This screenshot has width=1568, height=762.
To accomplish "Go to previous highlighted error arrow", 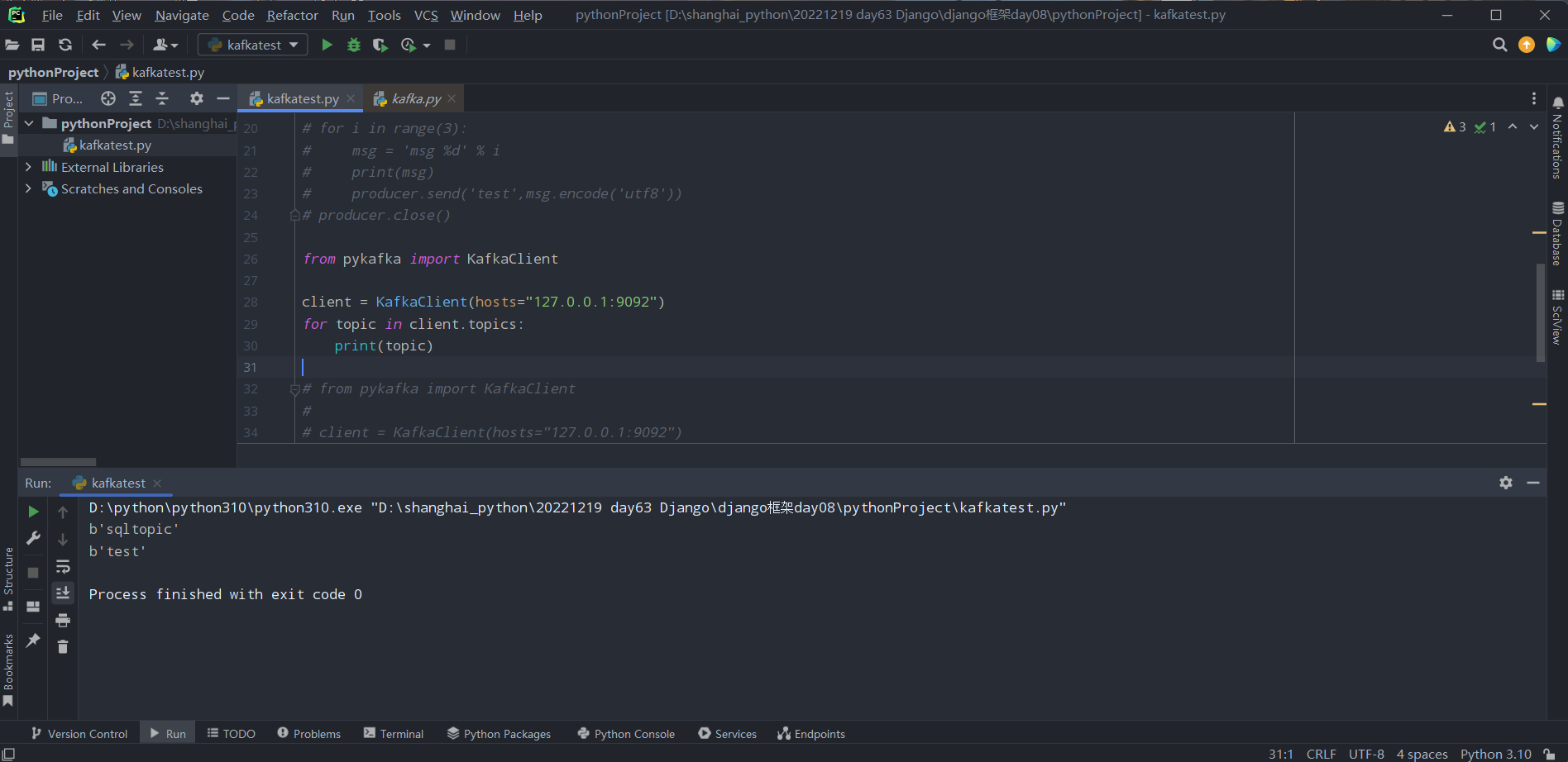I will tap(1513, 126).
